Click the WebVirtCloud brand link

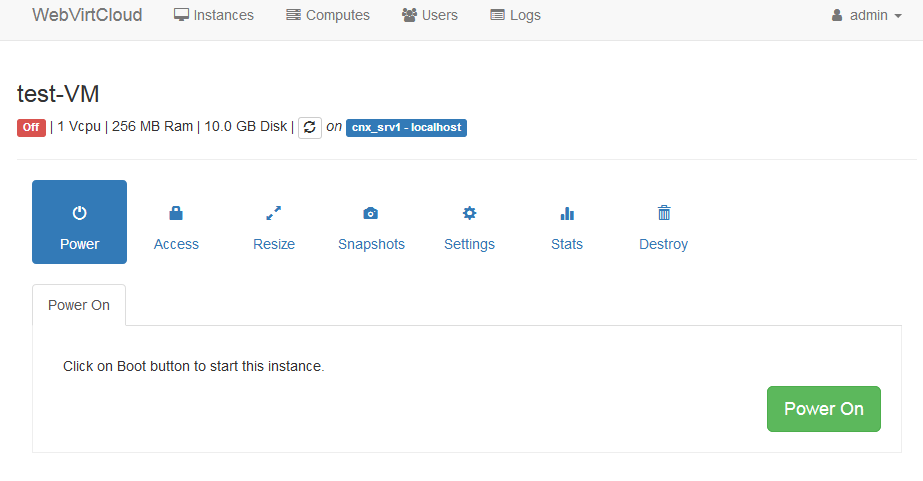(87, 15)
